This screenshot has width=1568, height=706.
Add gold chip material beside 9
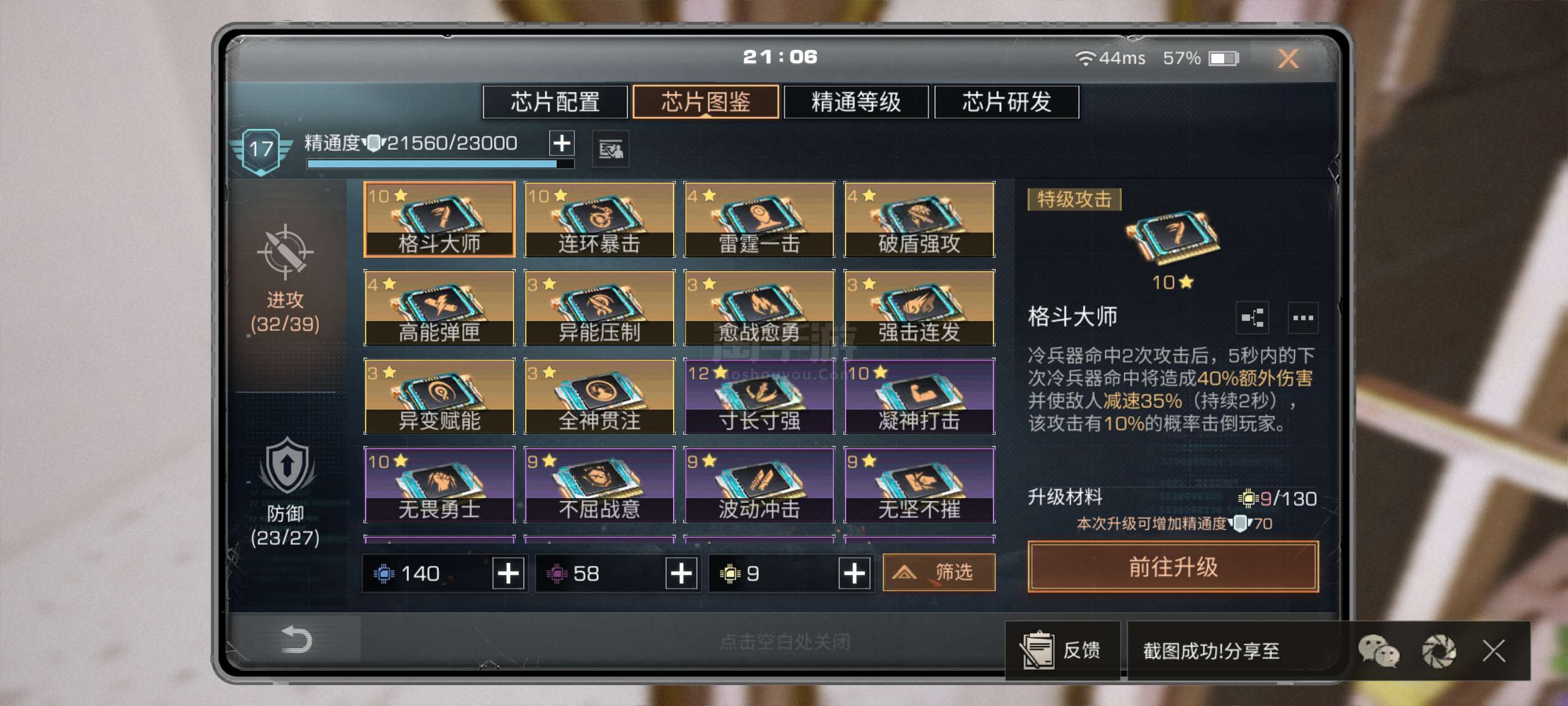click(854, 573)
